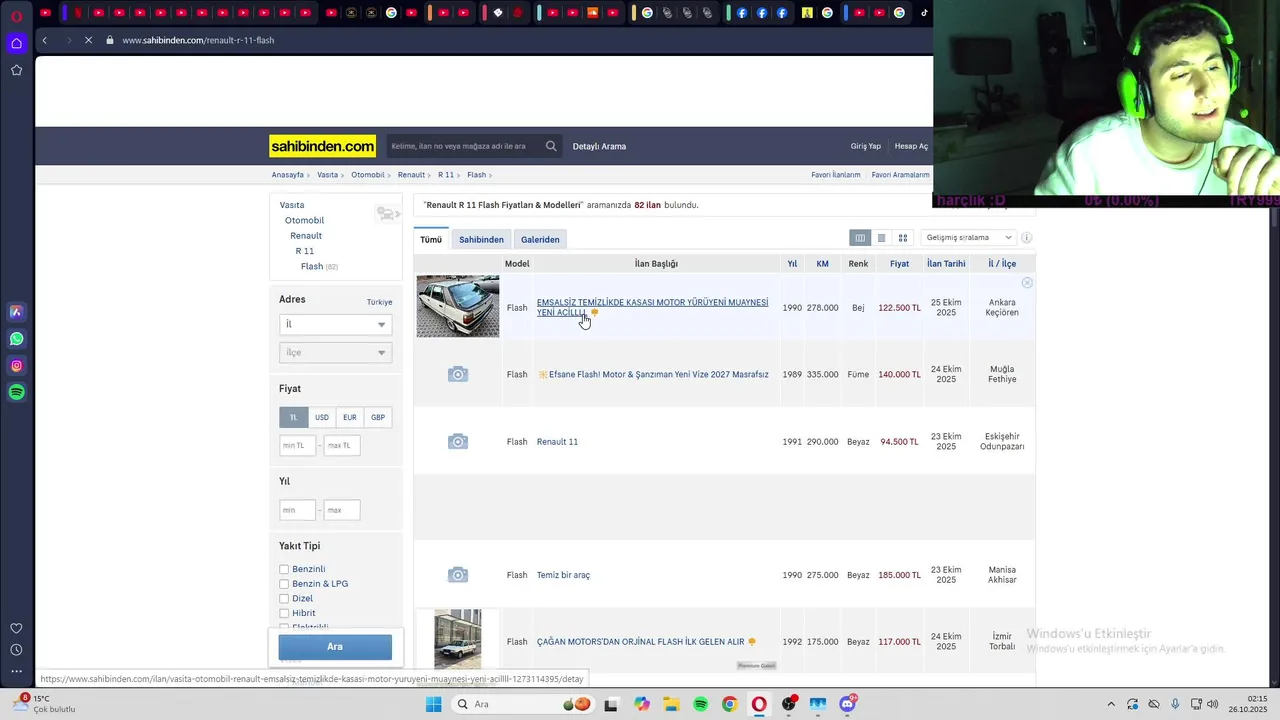Check the Benzinli fuel type
Viewport: 1280px width, 720px height.
point(284,569)
